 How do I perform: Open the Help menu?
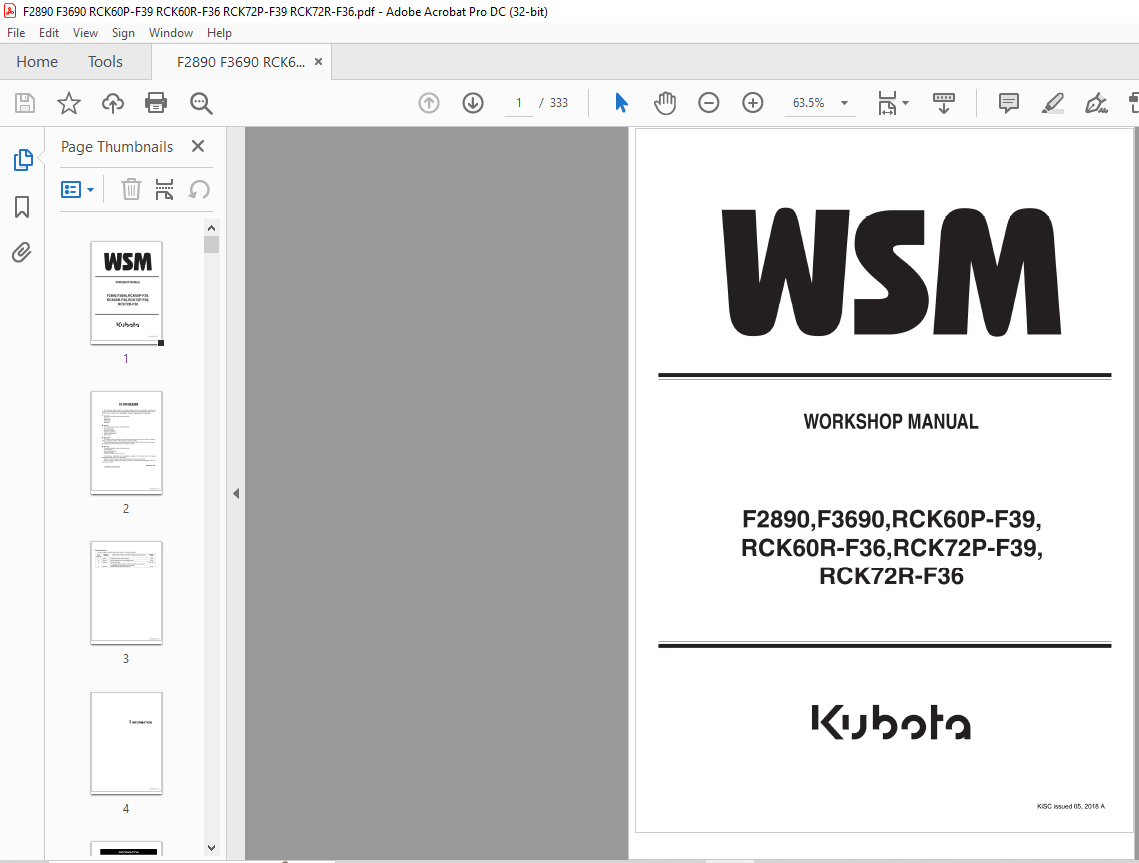[x=219, y=33]
